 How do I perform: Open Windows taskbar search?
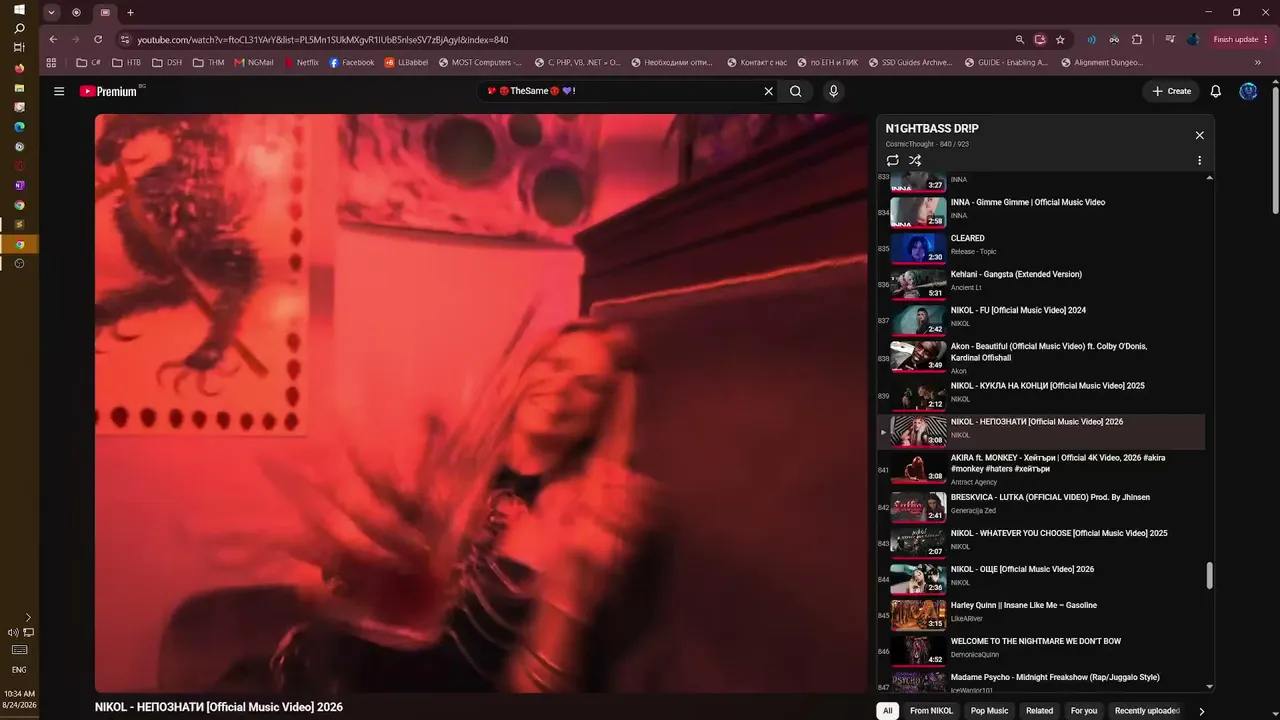point(19,28)
